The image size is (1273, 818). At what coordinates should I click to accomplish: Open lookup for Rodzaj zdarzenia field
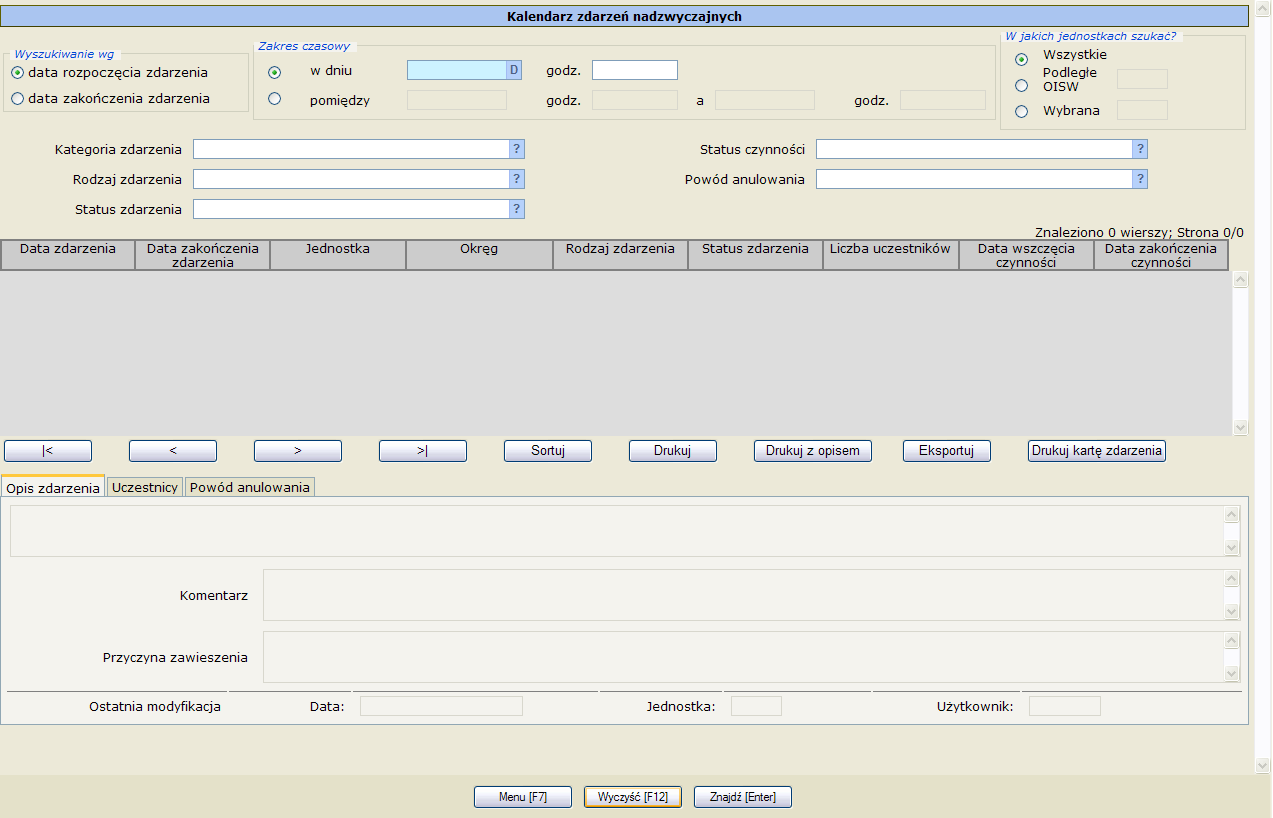tap(517, 179)
